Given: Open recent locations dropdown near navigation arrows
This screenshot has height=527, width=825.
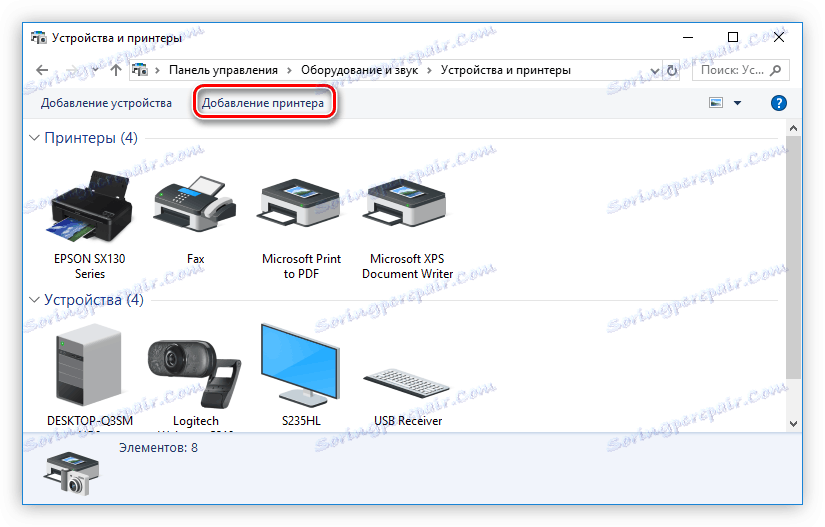Looking at the screenshot, I should click(x=95, y=70).
